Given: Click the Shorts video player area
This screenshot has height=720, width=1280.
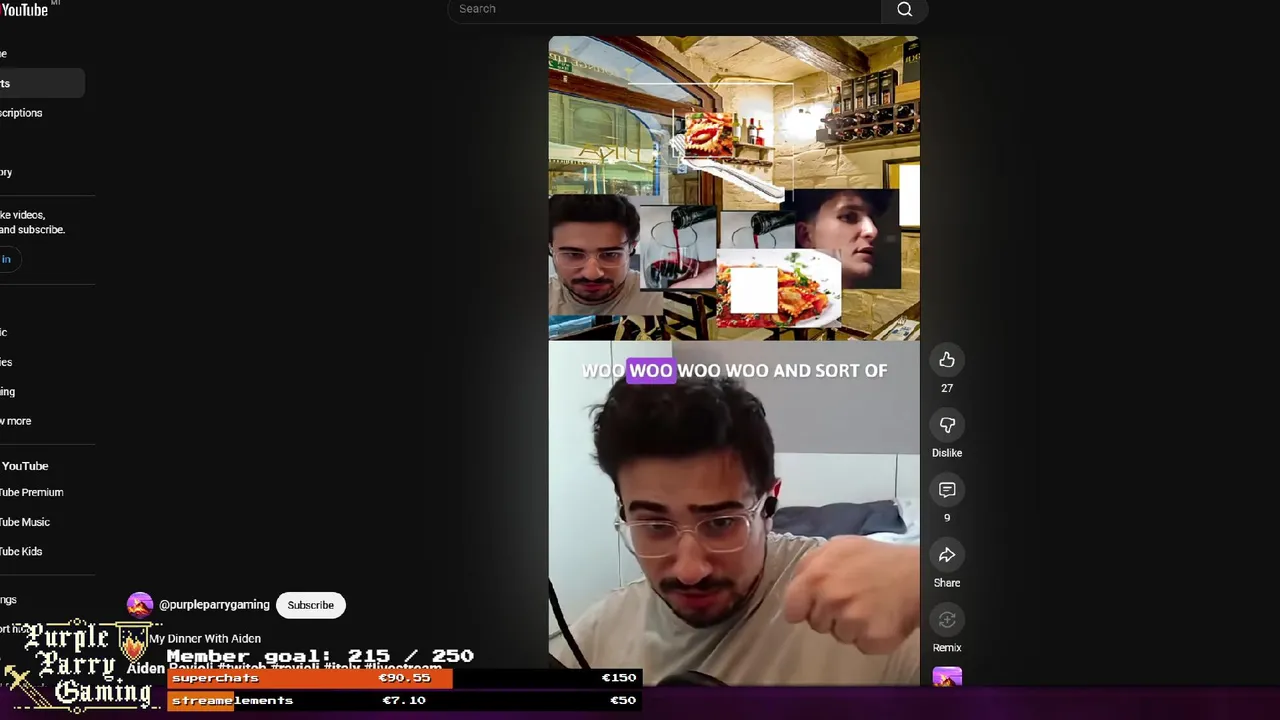Looking at the screenshot, I should [734, 361].
